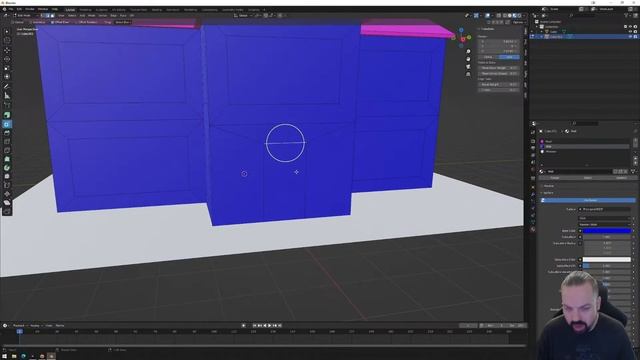Open viewport shading options dropdown arrow
Image resolution: width=640 pixels, height=360 pixels.
coord(524,16)
